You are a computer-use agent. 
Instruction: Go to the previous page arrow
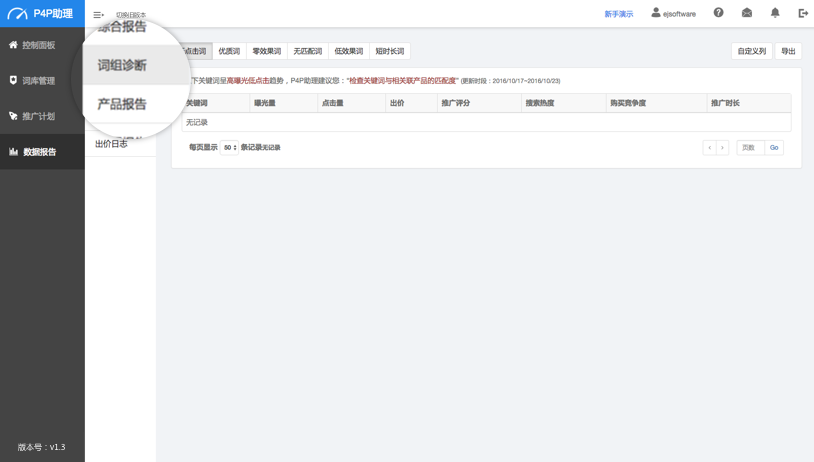tap(710, 148)
